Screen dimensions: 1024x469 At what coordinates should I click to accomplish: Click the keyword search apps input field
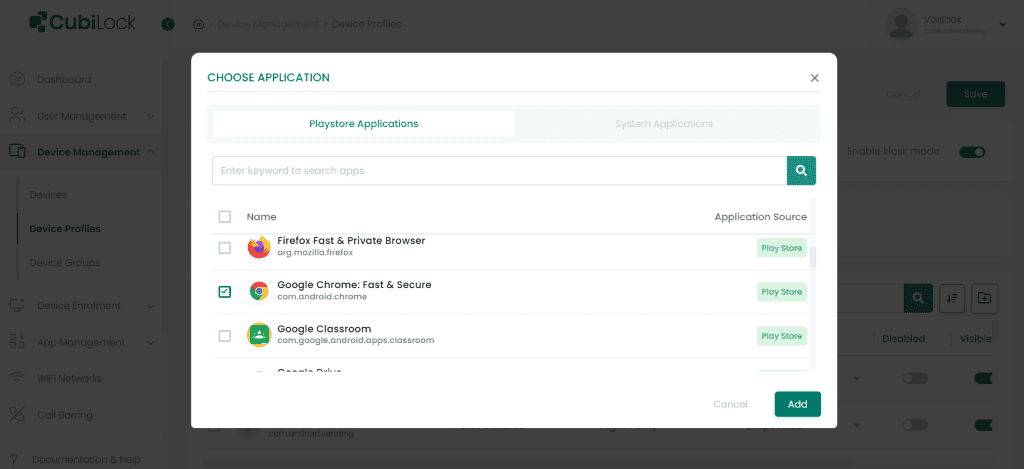pos(499,170)
